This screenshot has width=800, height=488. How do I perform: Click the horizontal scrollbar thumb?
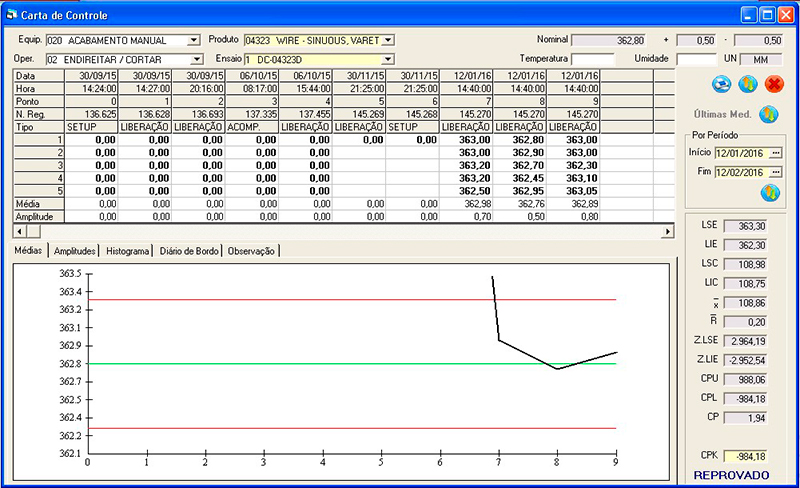click(33, 232)
